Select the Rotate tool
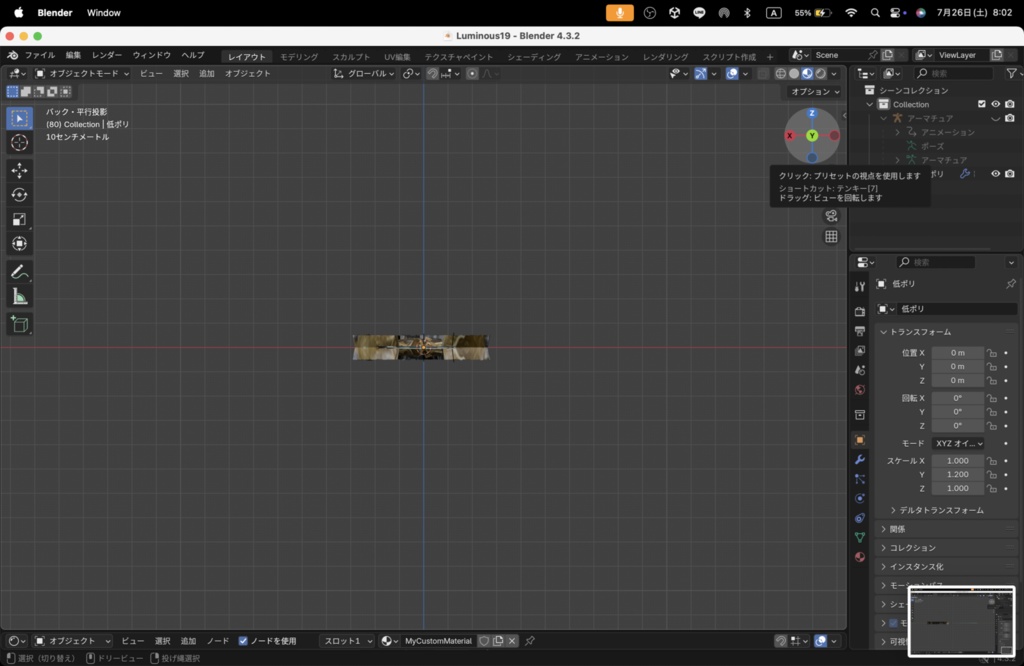 point(19,195)
